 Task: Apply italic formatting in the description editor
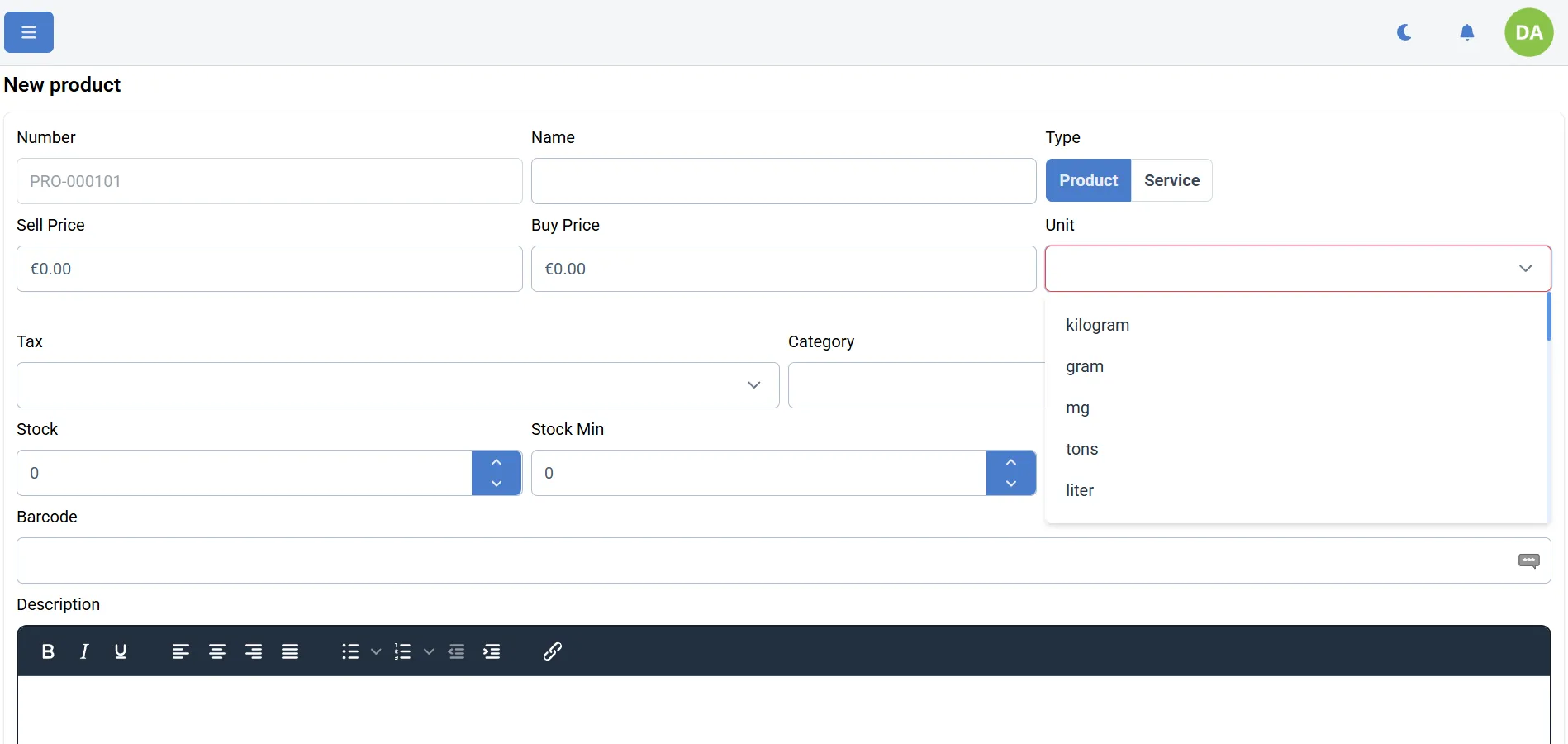(x=83, y=651)
